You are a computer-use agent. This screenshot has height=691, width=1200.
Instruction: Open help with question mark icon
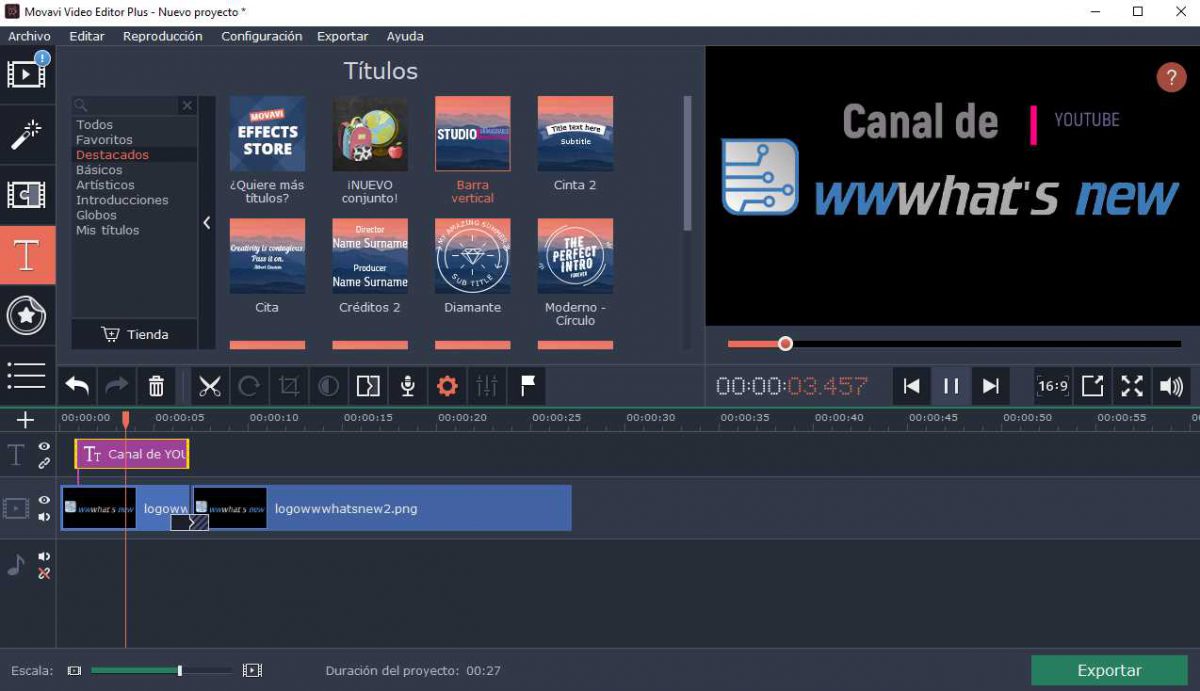click(1171, 77)
